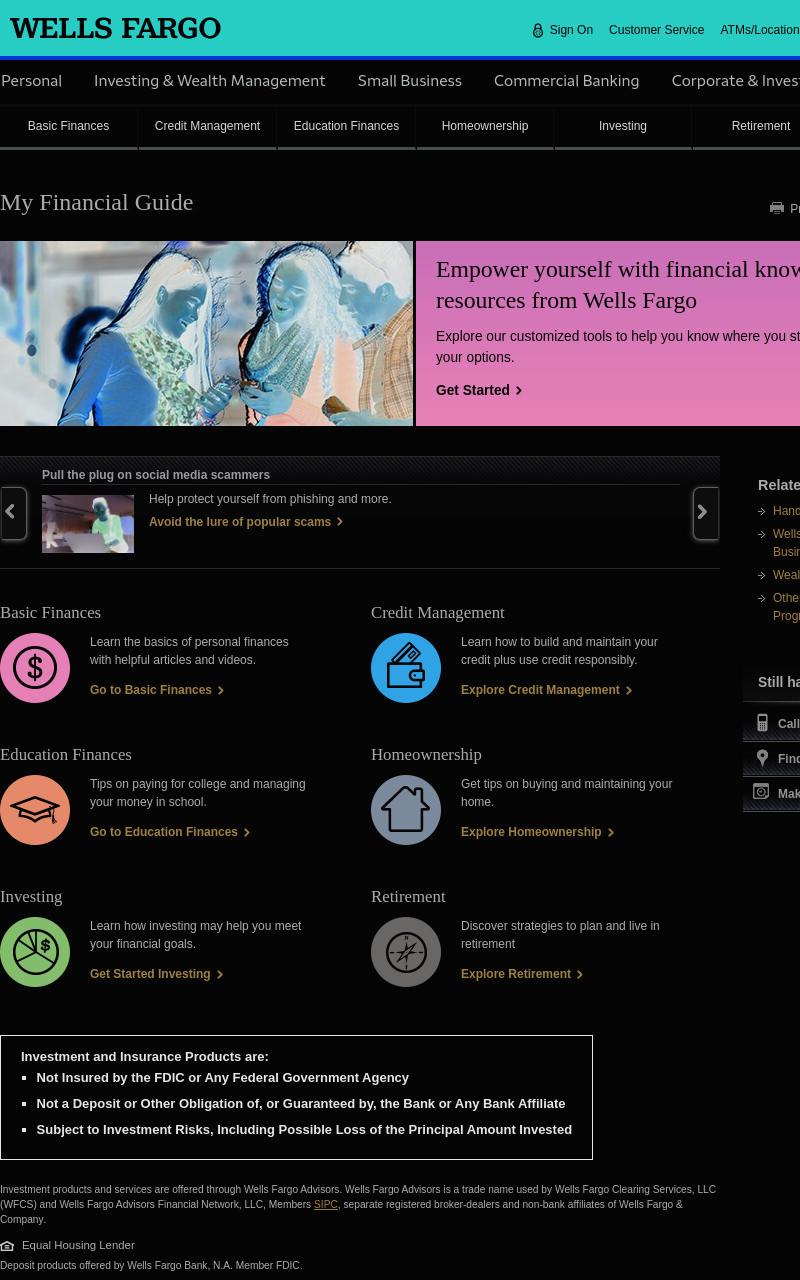The width and height of the screenshot is (800, 1280).
Task: Switch to the Credit Management tab
Action: pos(207,126)
